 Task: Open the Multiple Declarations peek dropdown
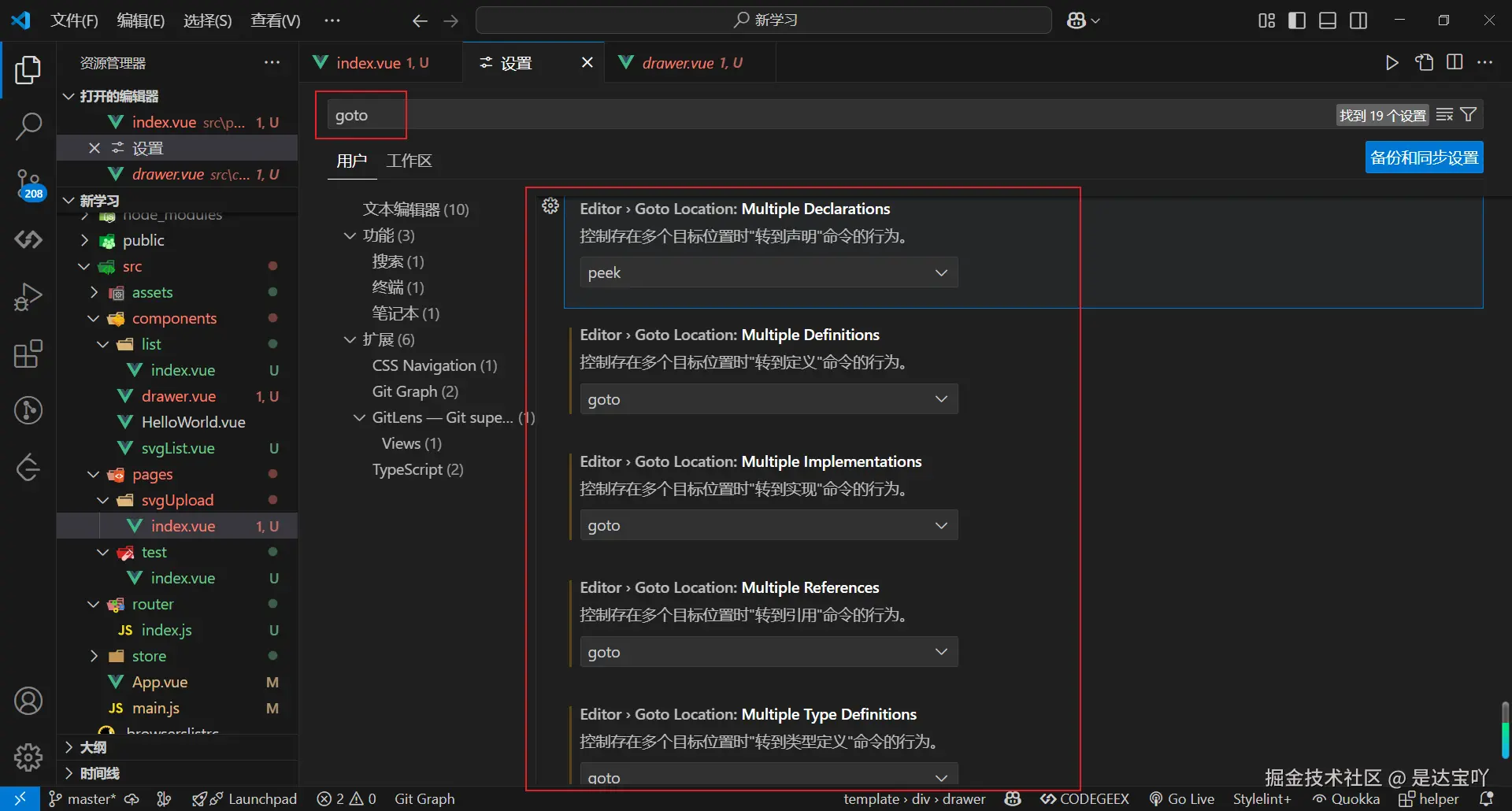pyautogui.click(x=769, y=272)
